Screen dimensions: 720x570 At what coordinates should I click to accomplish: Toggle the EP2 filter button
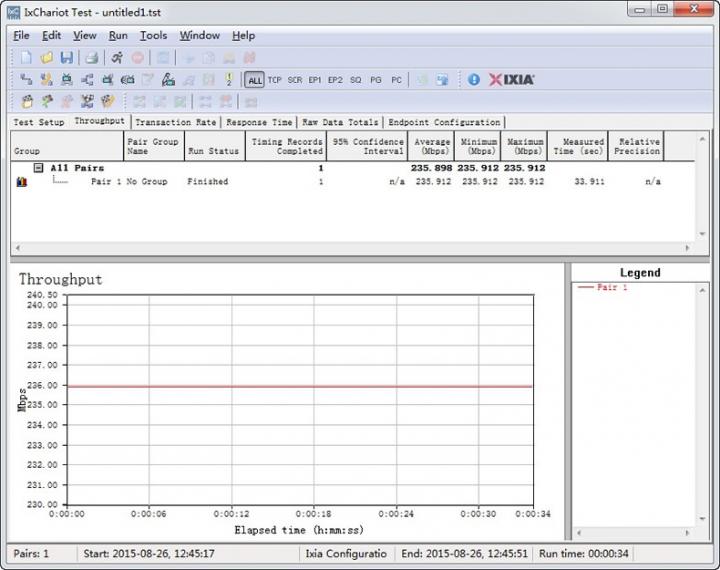tap(335, 80)
